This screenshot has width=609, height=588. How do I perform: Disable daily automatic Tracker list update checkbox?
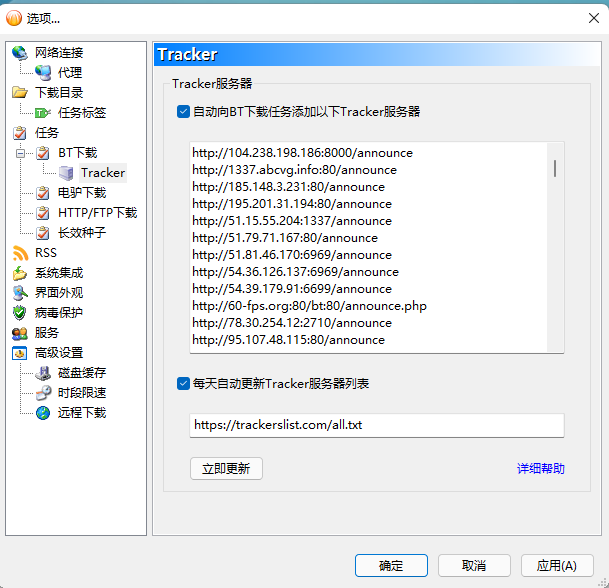[x=183, y=383]
